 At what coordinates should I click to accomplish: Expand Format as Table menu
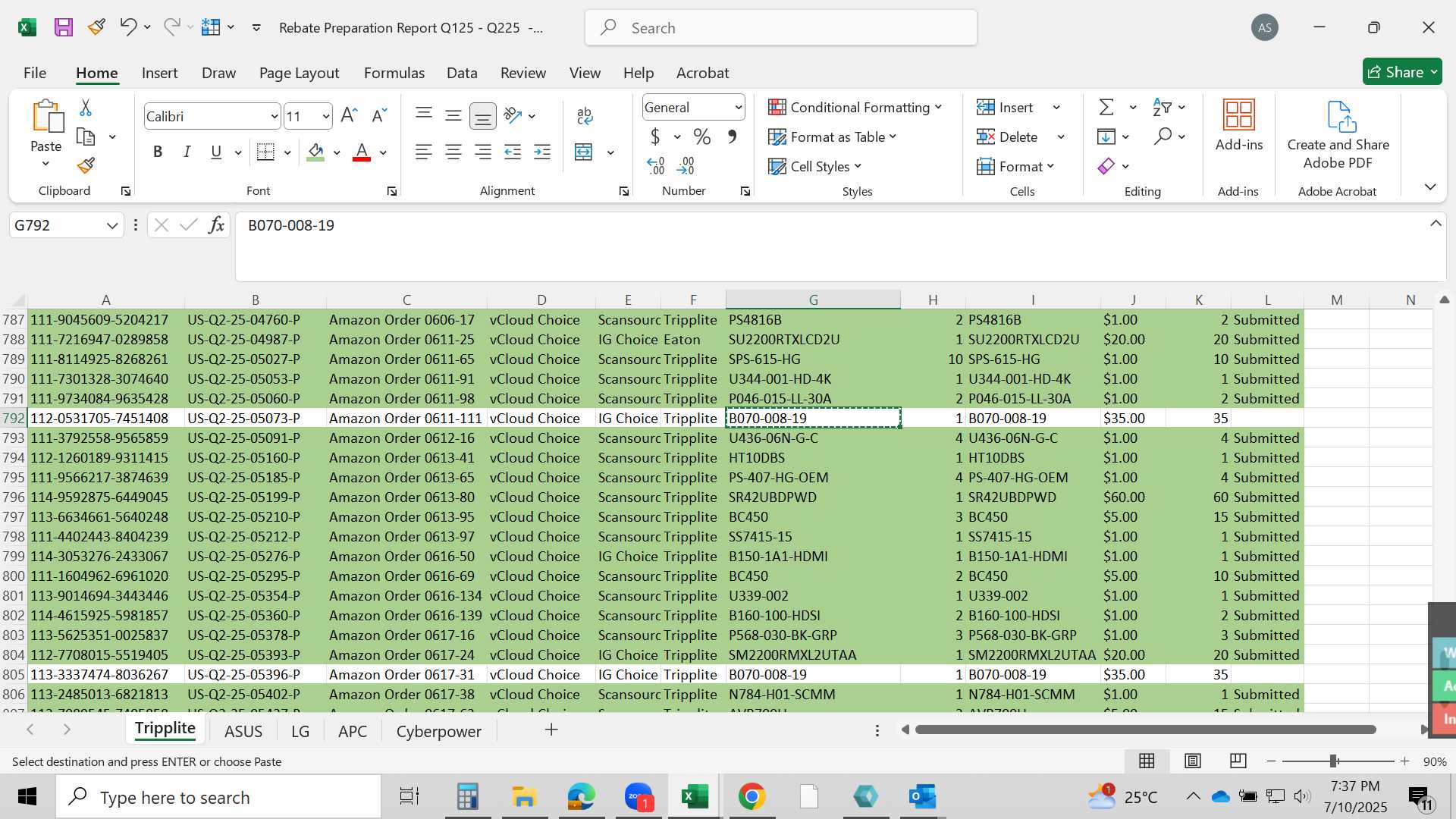(833, 136)
